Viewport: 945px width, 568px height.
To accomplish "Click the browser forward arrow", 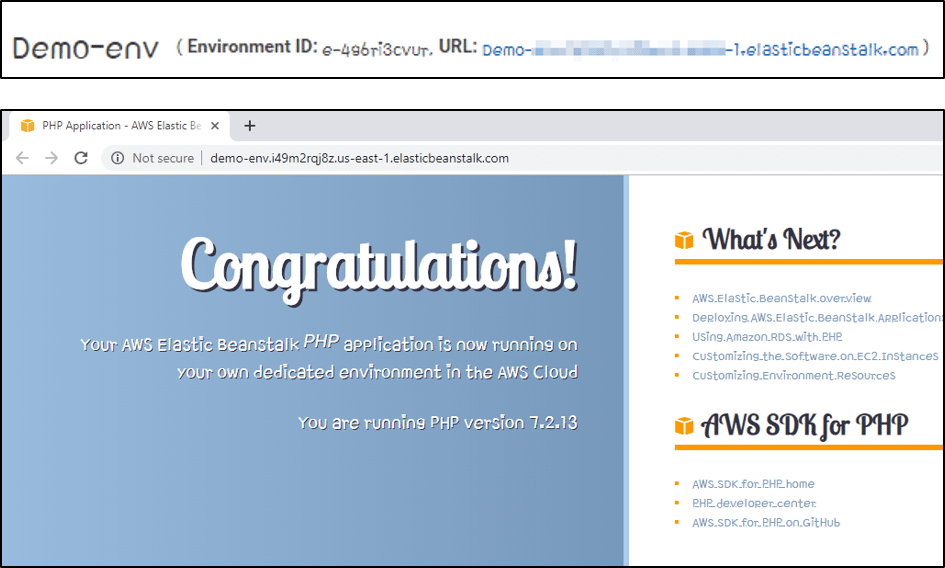I will (52, 158).
